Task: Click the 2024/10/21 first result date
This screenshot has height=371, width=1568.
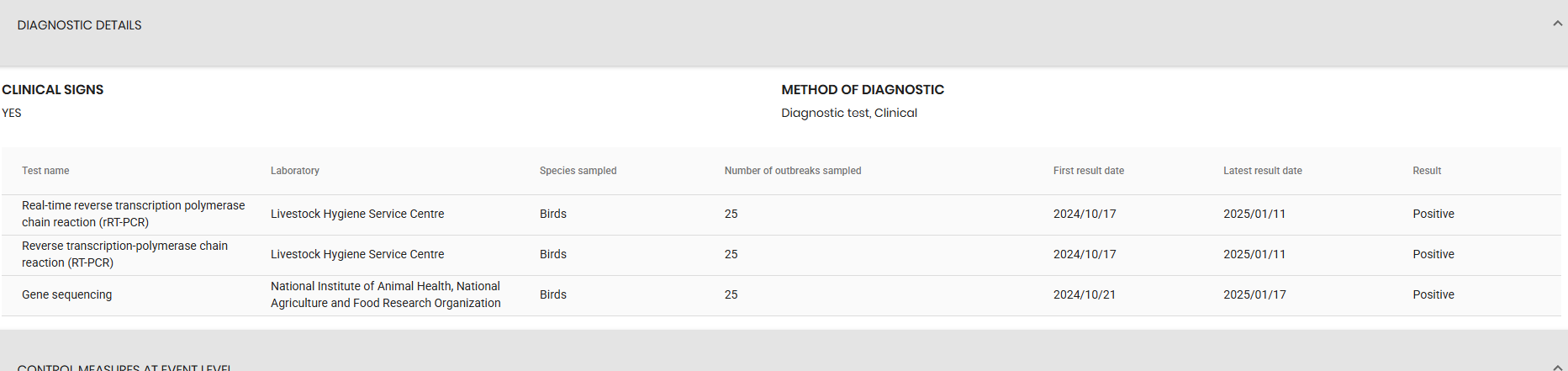Action: click(x=1085, y=295)
